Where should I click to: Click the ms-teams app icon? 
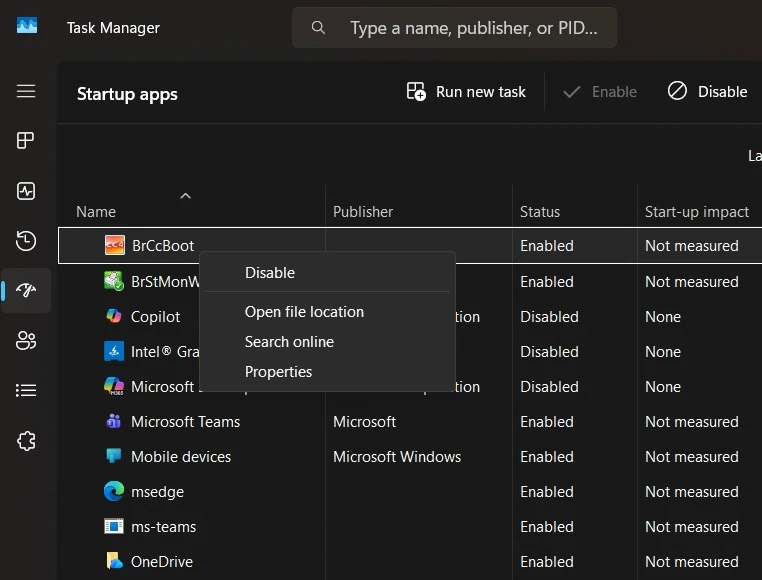(x=114, y=526)
